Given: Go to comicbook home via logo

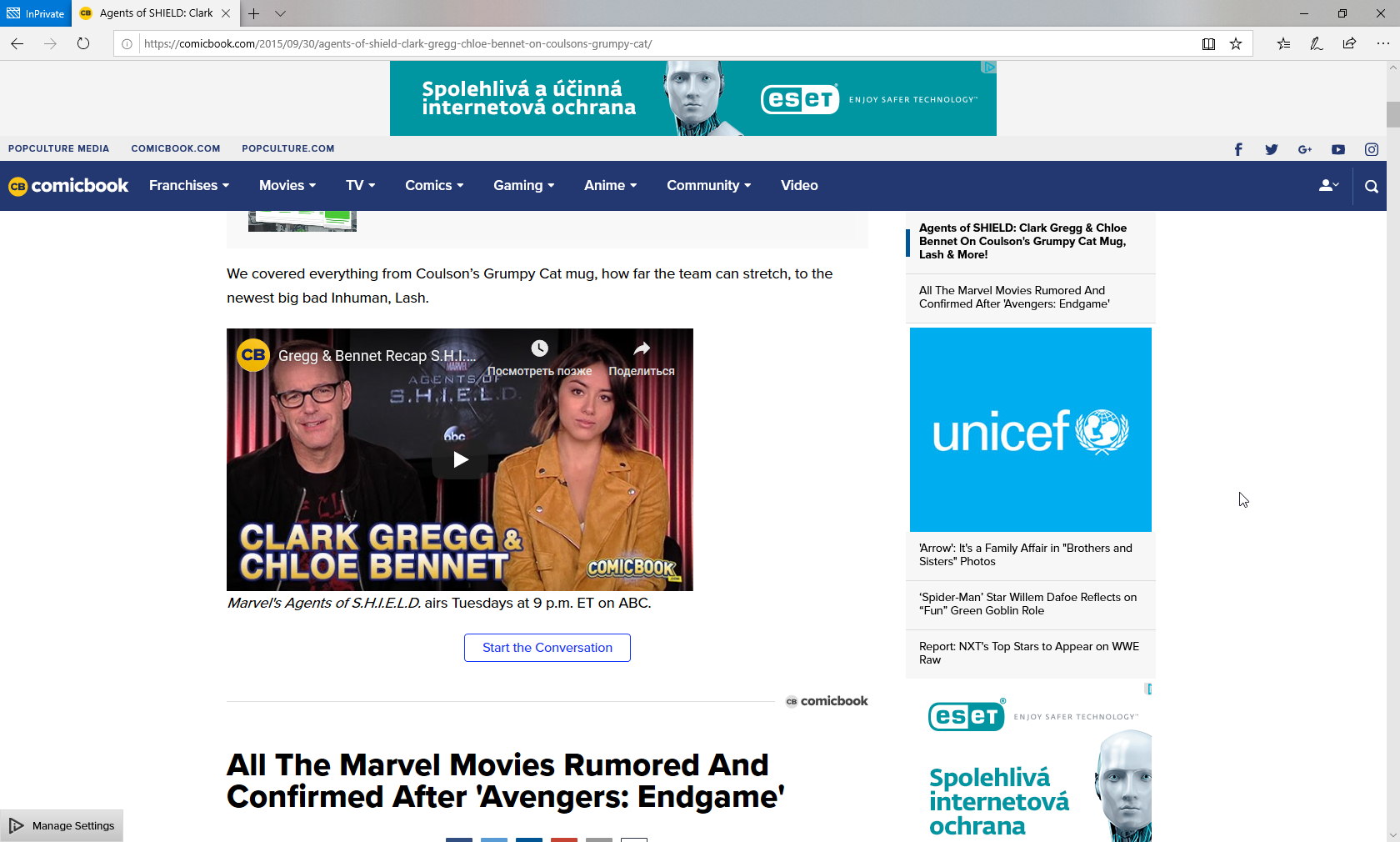Looking at the screenshot, I should (x=68, y=186).
